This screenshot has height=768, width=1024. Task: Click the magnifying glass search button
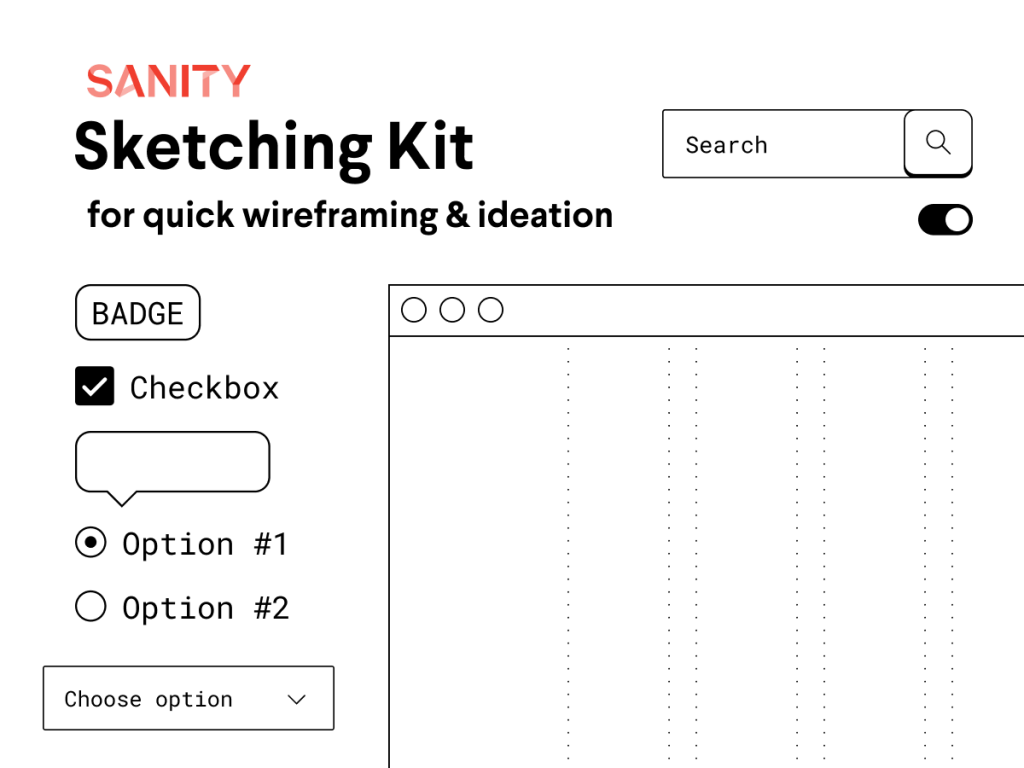[x=938, y=143]
